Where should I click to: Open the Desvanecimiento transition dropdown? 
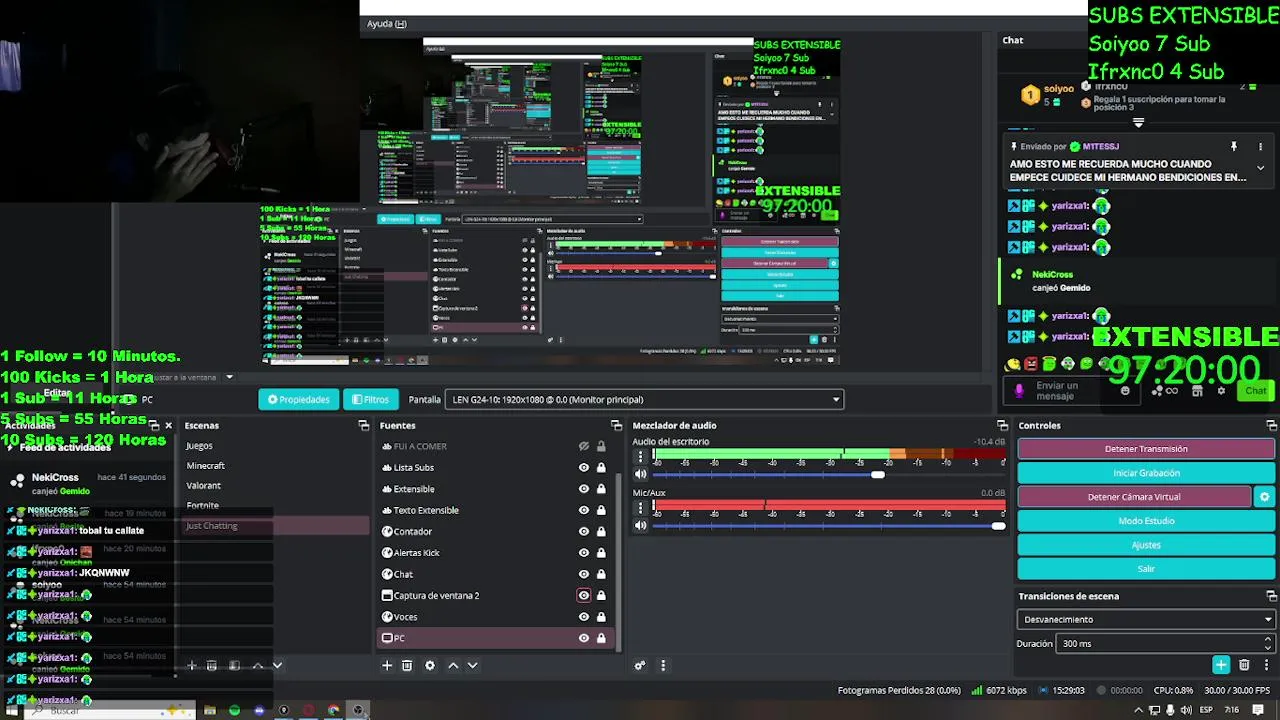tap(1146, 619)
